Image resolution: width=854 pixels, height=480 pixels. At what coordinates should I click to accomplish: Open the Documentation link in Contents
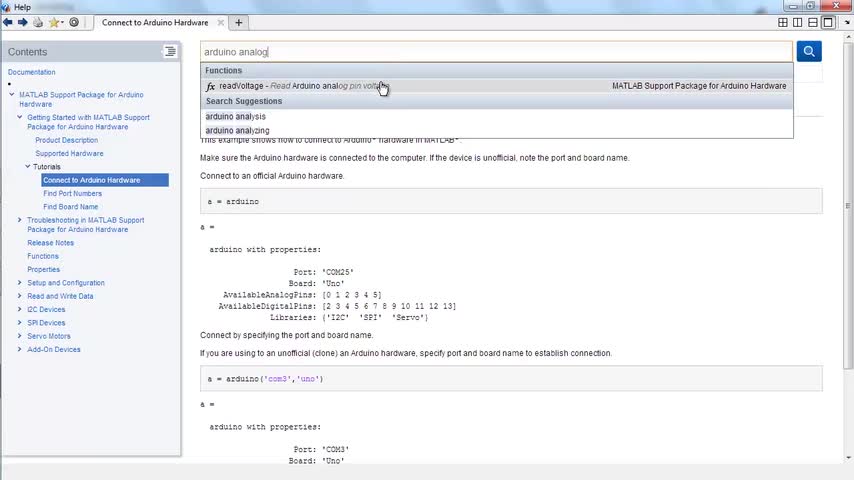point(32,72)
